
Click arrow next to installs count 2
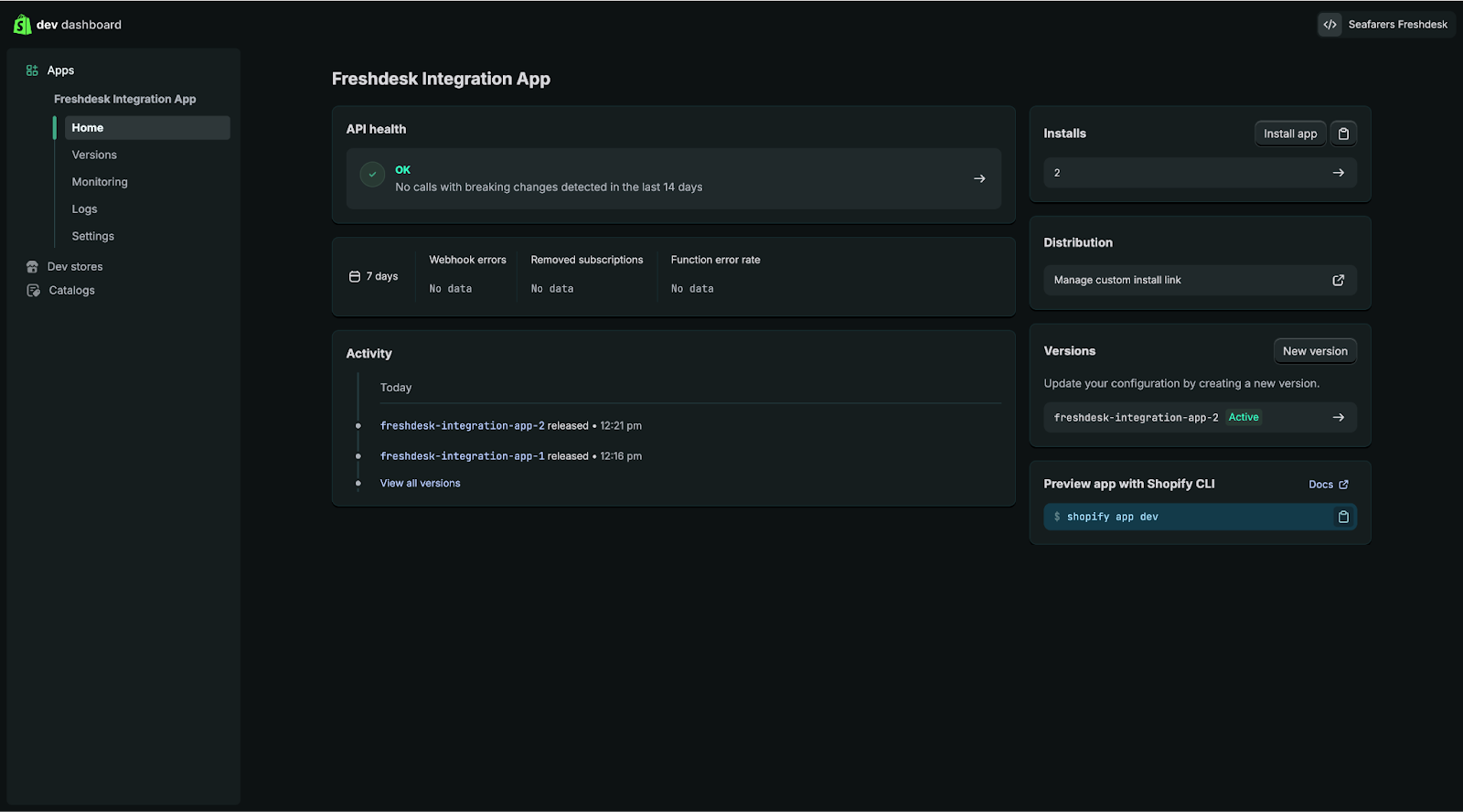click(1338, 173)
